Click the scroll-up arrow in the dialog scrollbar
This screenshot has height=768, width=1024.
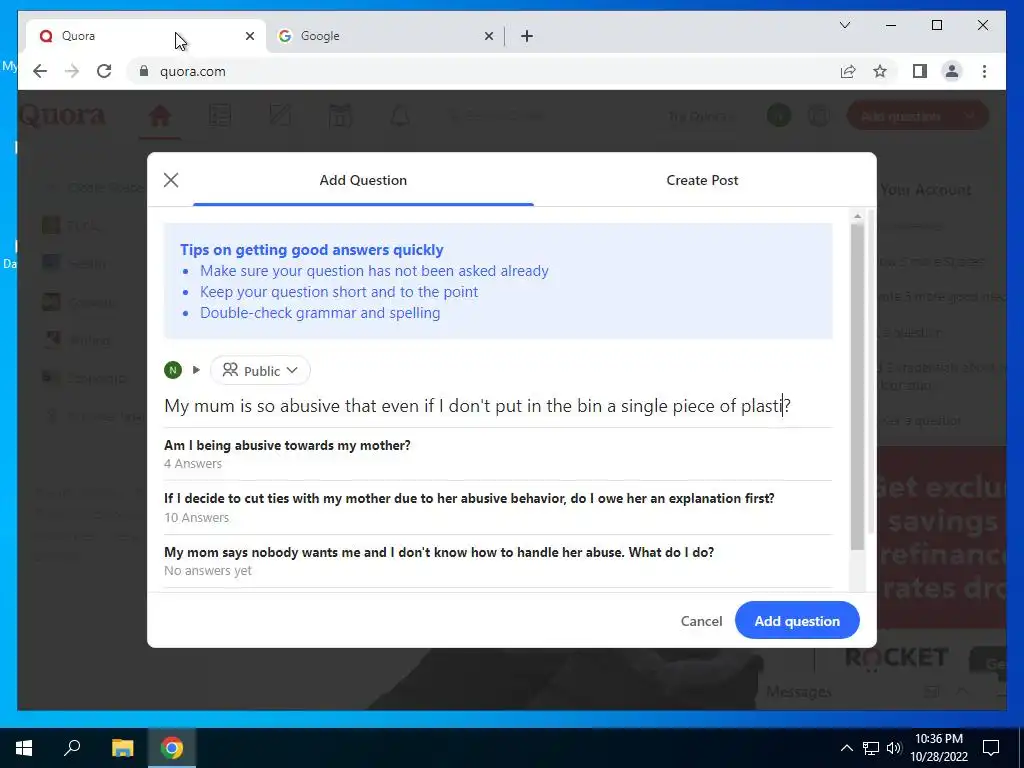click(x=857, y=216)
